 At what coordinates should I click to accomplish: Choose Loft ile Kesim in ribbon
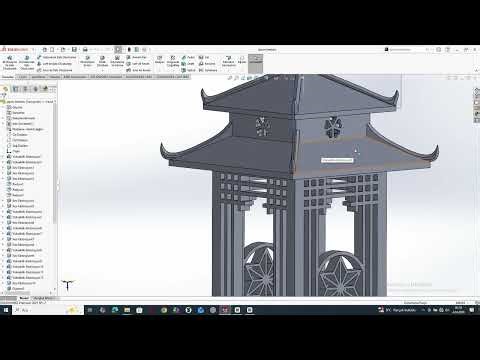(138, 64)
